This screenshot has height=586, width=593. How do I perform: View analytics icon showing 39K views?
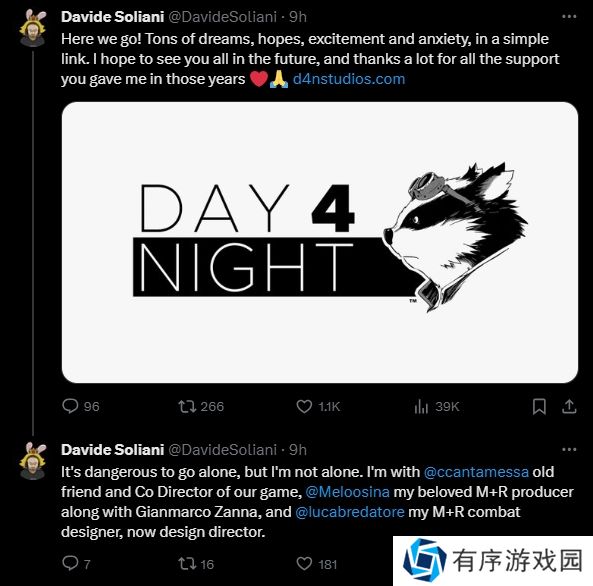pyautogui.click(x=421, y=407)
